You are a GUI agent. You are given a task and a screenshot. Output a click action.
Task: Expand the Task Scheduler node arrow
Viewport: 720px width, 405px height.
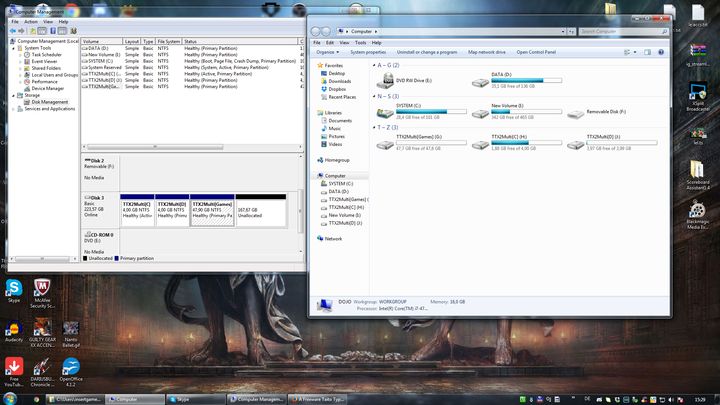pos(20,55)
